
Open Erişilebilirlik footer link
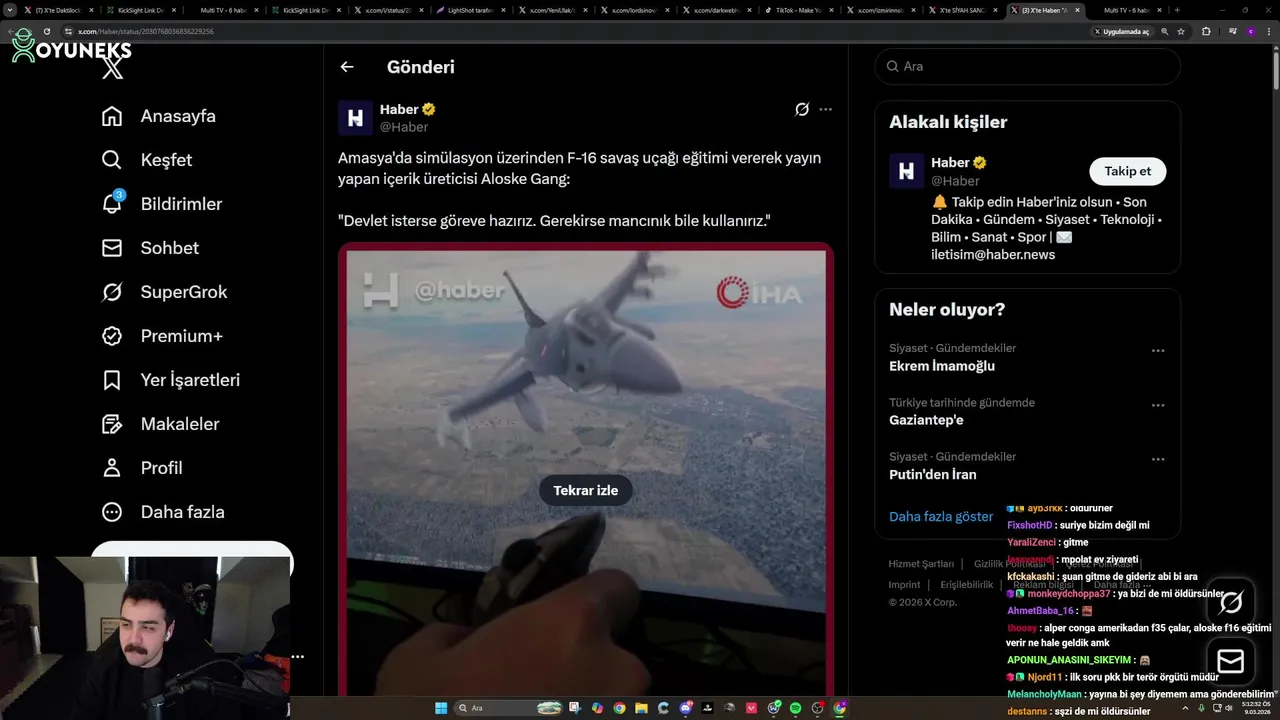point(966,585)
